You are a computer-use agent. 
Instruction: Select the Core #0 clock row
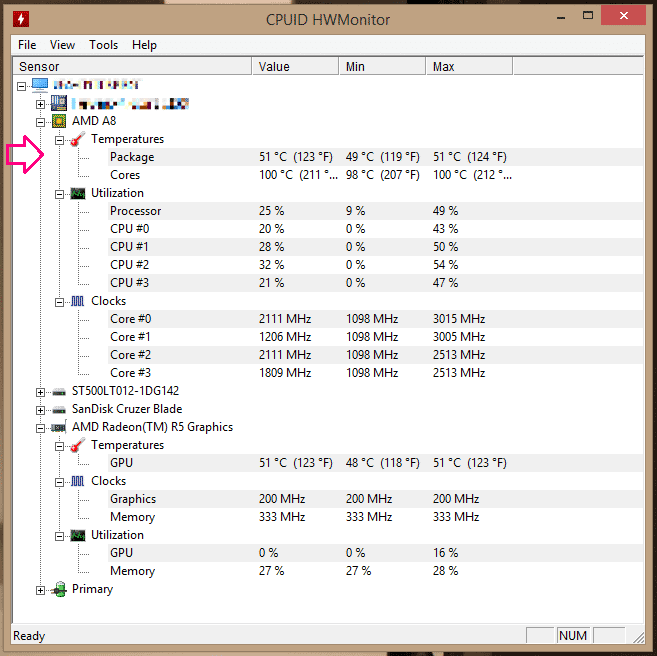point(130,319)
